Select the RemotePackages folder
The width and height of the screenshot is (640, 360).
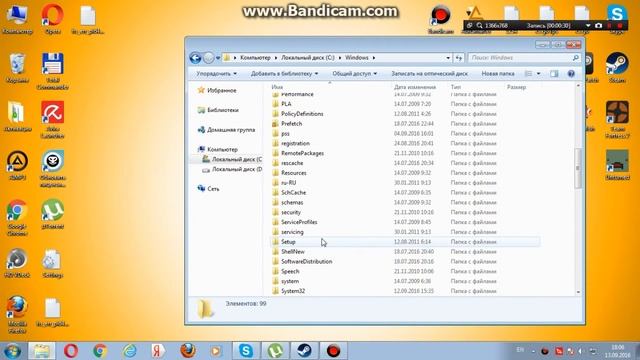click(302, 153)
